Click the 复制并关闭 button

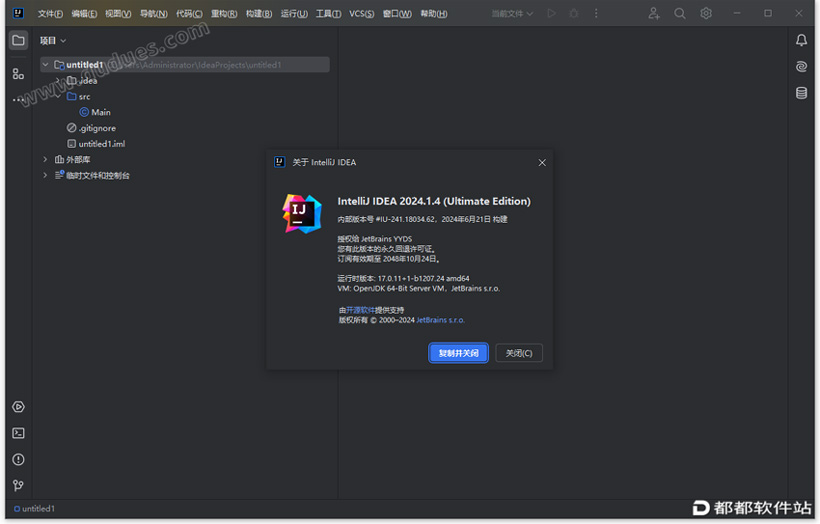point(459,353)
